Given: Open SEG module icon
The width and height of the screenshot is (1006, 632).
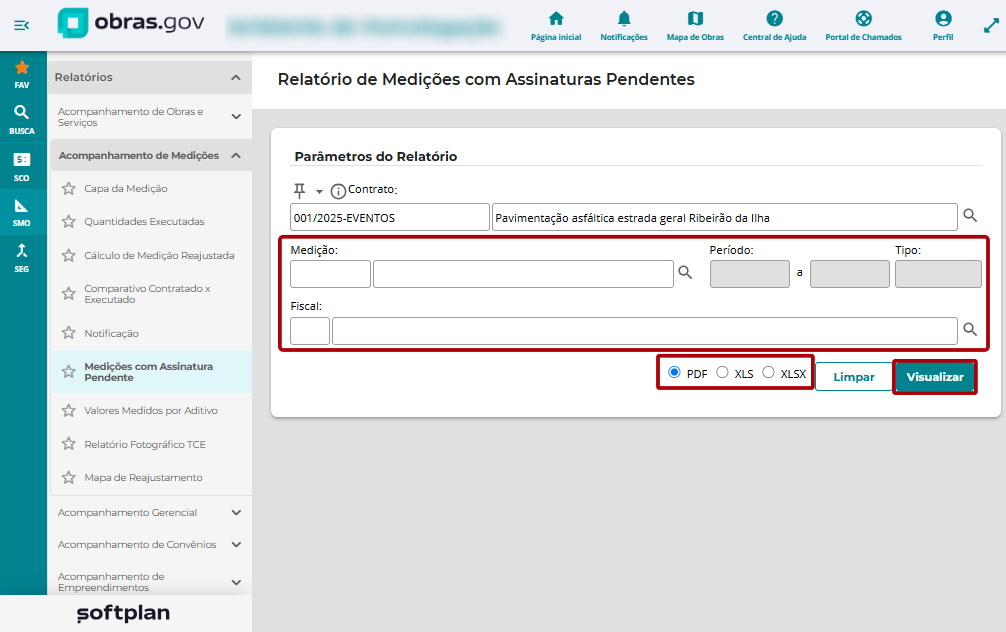Looking at the screenshot, I should (x=22, y=258).
